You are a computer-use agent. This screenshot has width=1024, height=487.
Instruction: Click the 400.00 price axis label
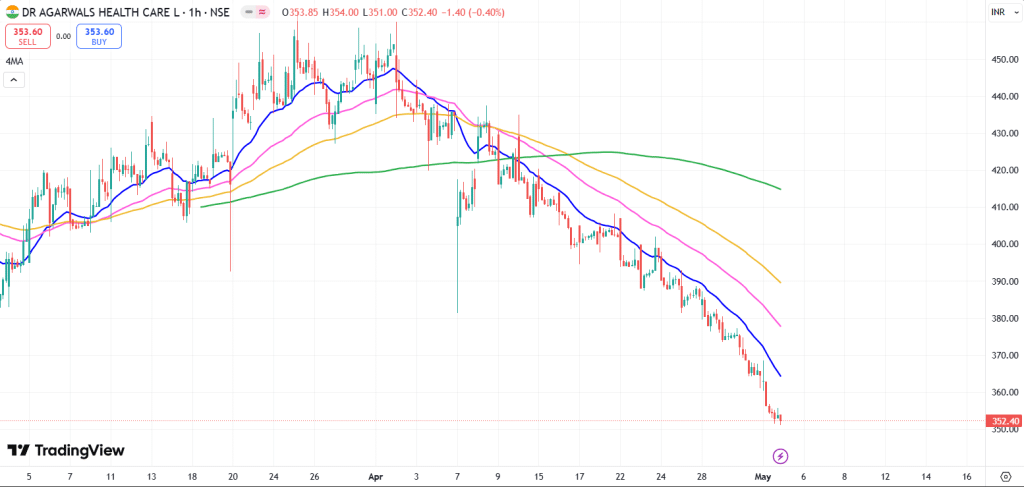(1004, 244)
